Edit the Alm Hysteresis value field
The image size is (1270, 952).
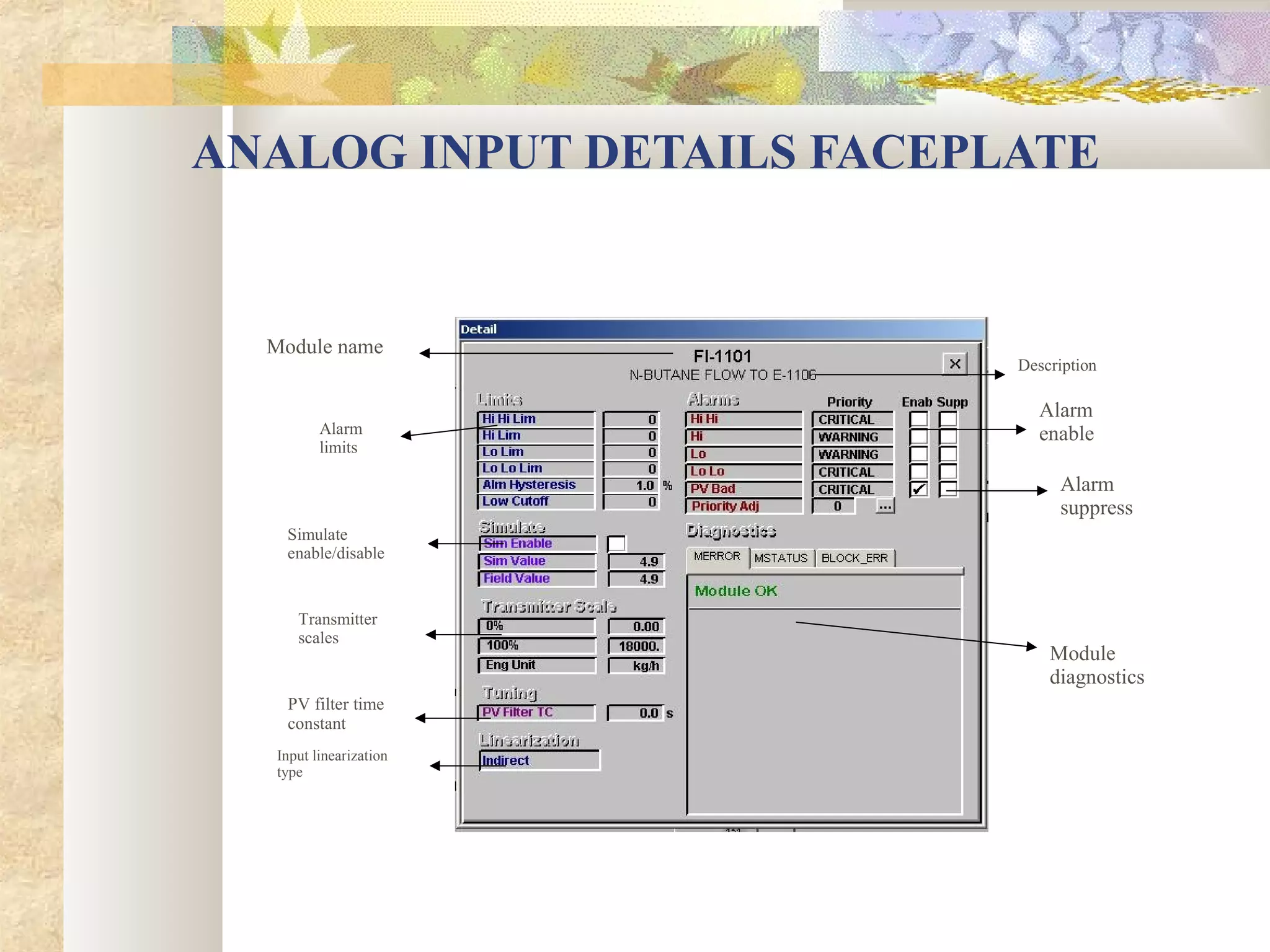click(631, 485)
